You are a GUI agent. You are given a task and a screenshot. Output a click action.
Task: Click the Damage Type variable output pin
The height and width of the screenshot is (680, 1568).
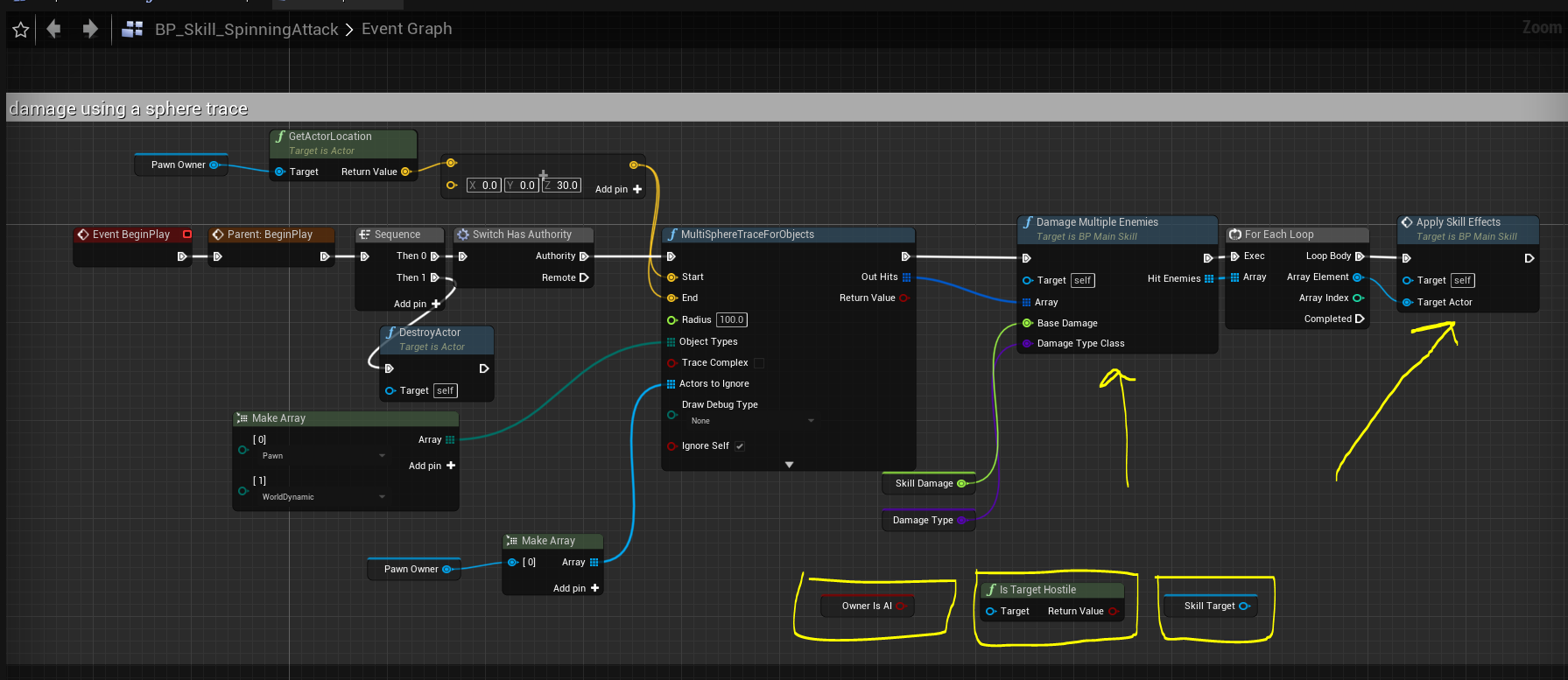[x=961, y=520]
